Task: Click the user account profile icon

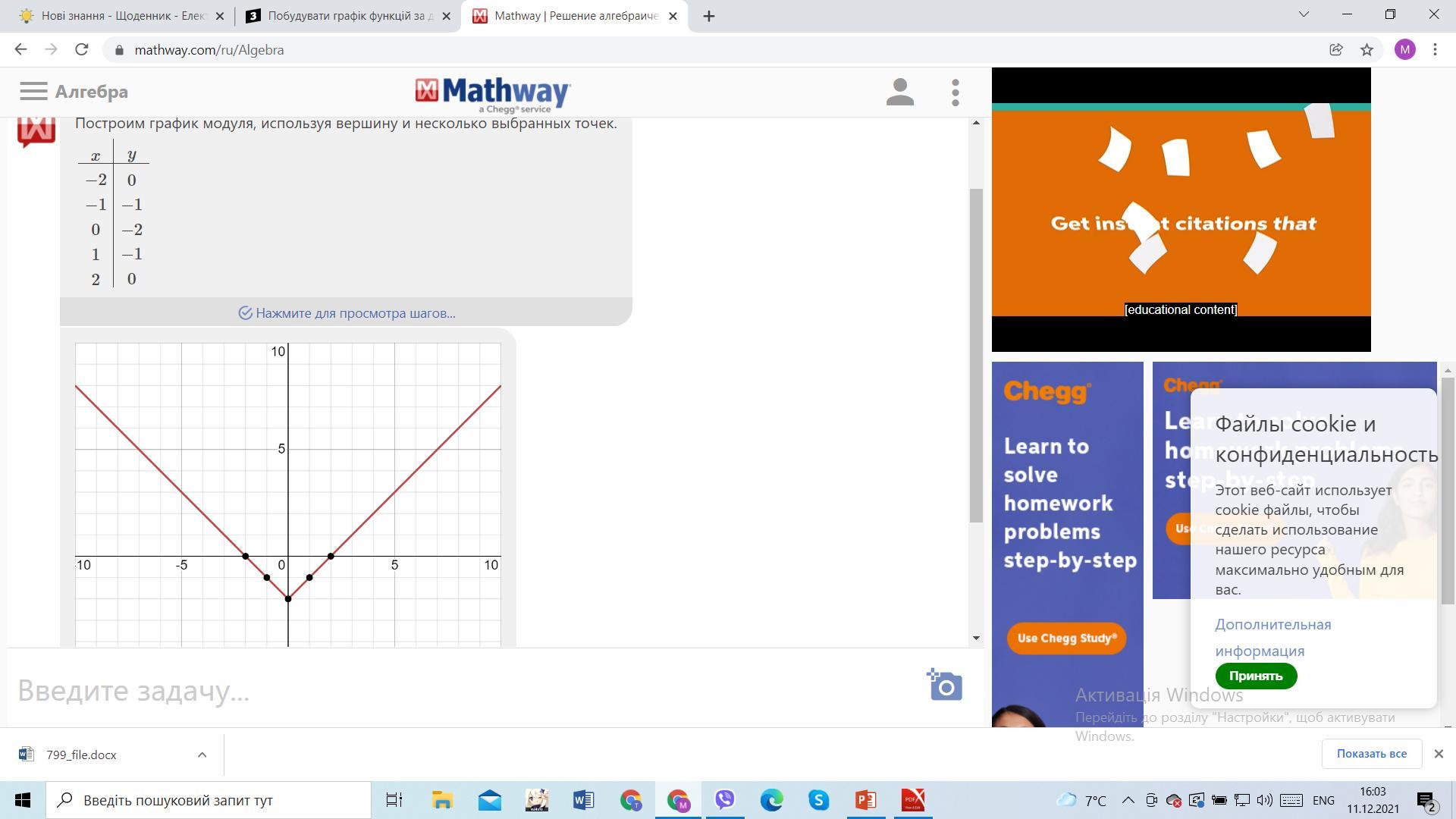Action: (900, 93)
